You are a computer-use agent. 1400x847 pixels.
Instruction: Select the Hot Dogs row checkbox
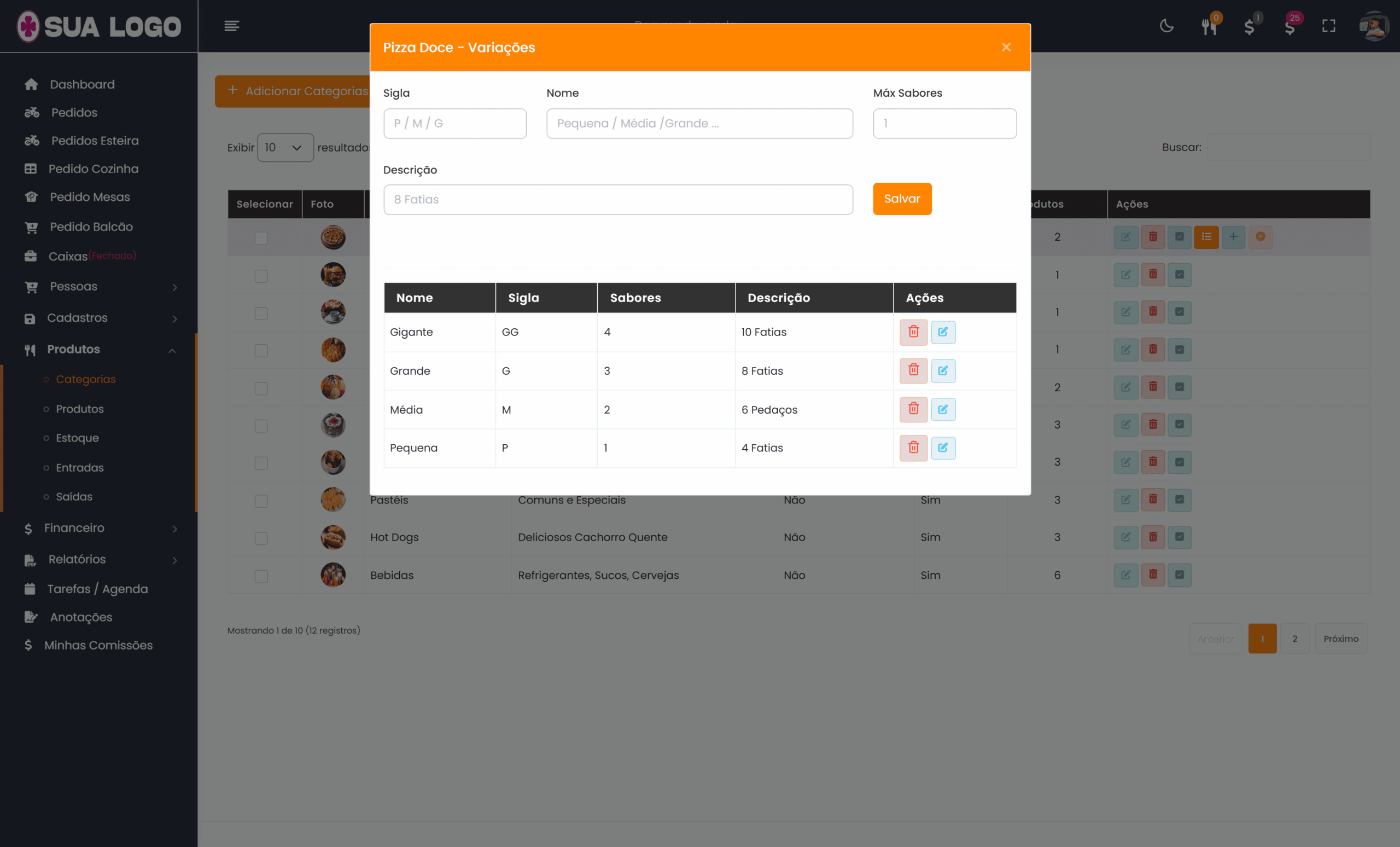(261, 538)
